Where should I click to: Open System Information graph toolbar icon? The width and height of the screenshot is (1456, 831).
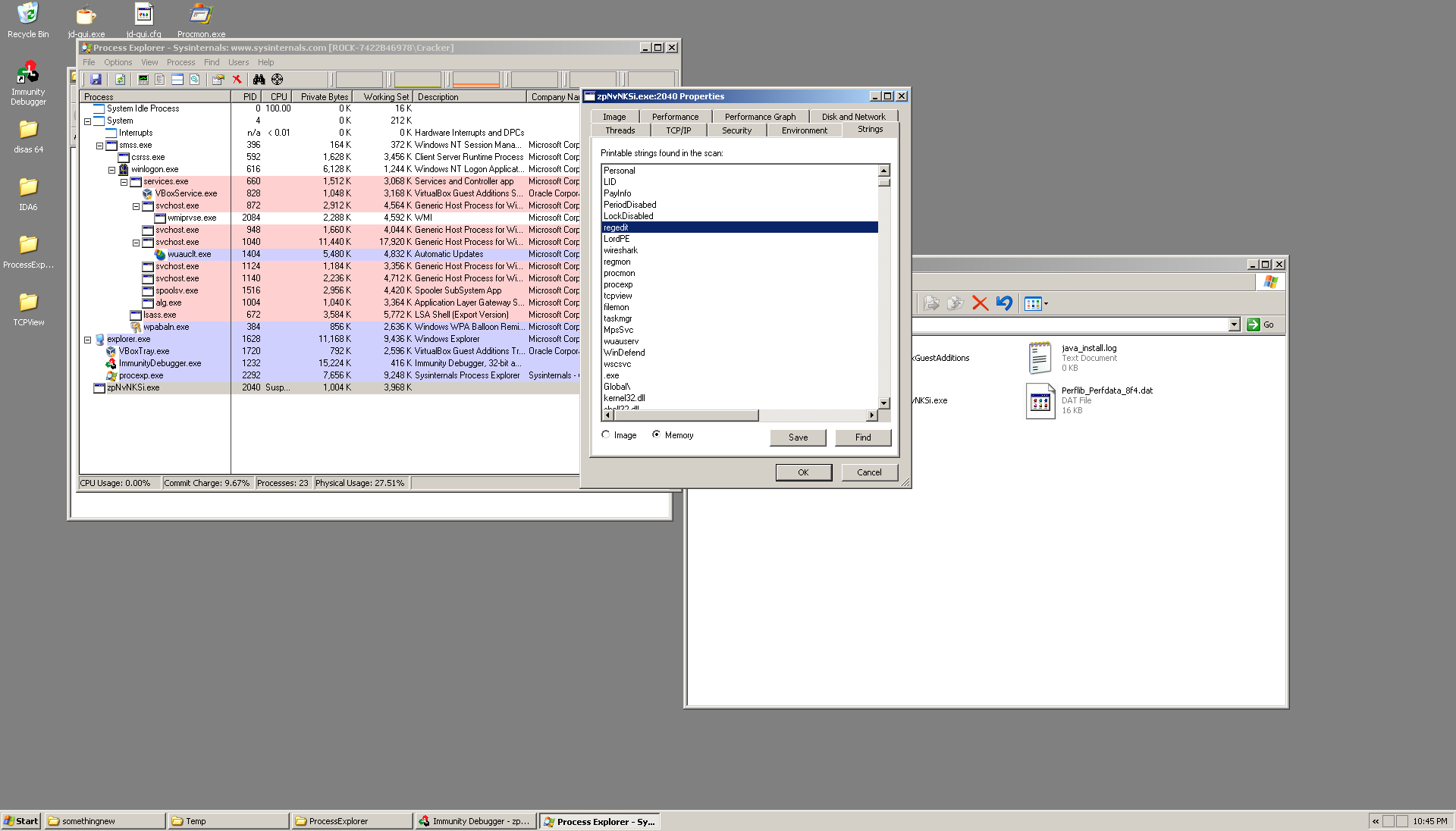point(143,79)
